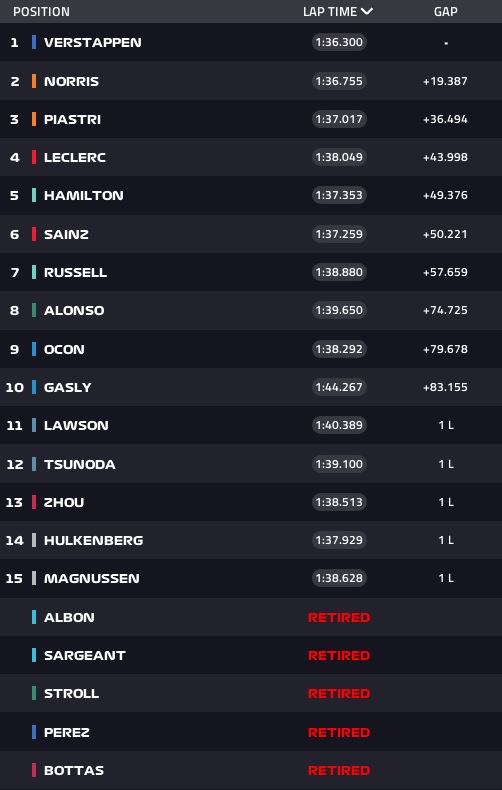Click the gray team color bar beside HULKENBERG
Image resolution: width=502 pixels, height=790 pixels.
34,540
